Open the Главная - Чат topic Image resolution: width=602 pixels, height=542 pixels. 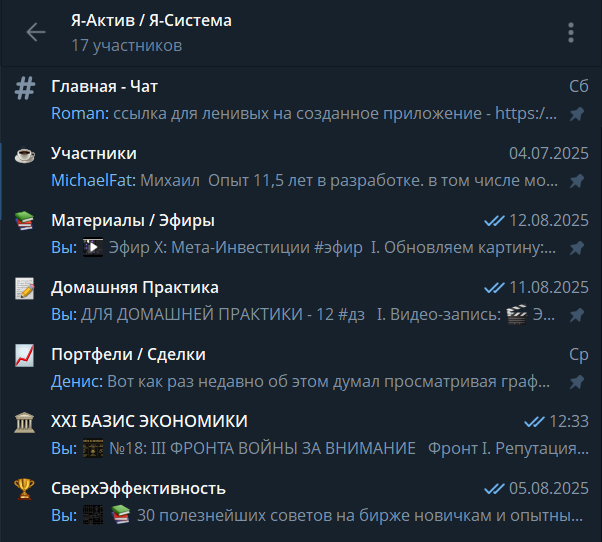click(x=301, y=100)
